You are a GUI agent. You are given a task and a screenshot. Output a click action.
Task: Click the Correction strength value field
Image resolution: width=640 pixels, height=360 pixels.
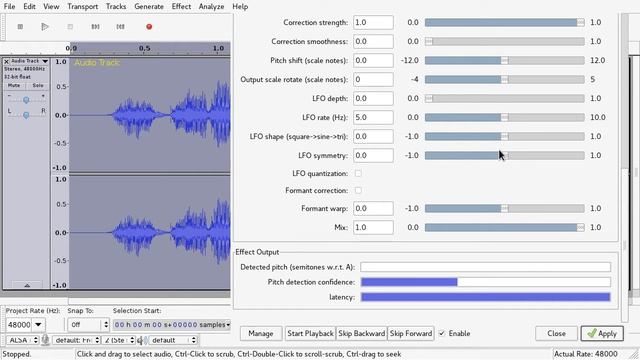coord(373,22)
